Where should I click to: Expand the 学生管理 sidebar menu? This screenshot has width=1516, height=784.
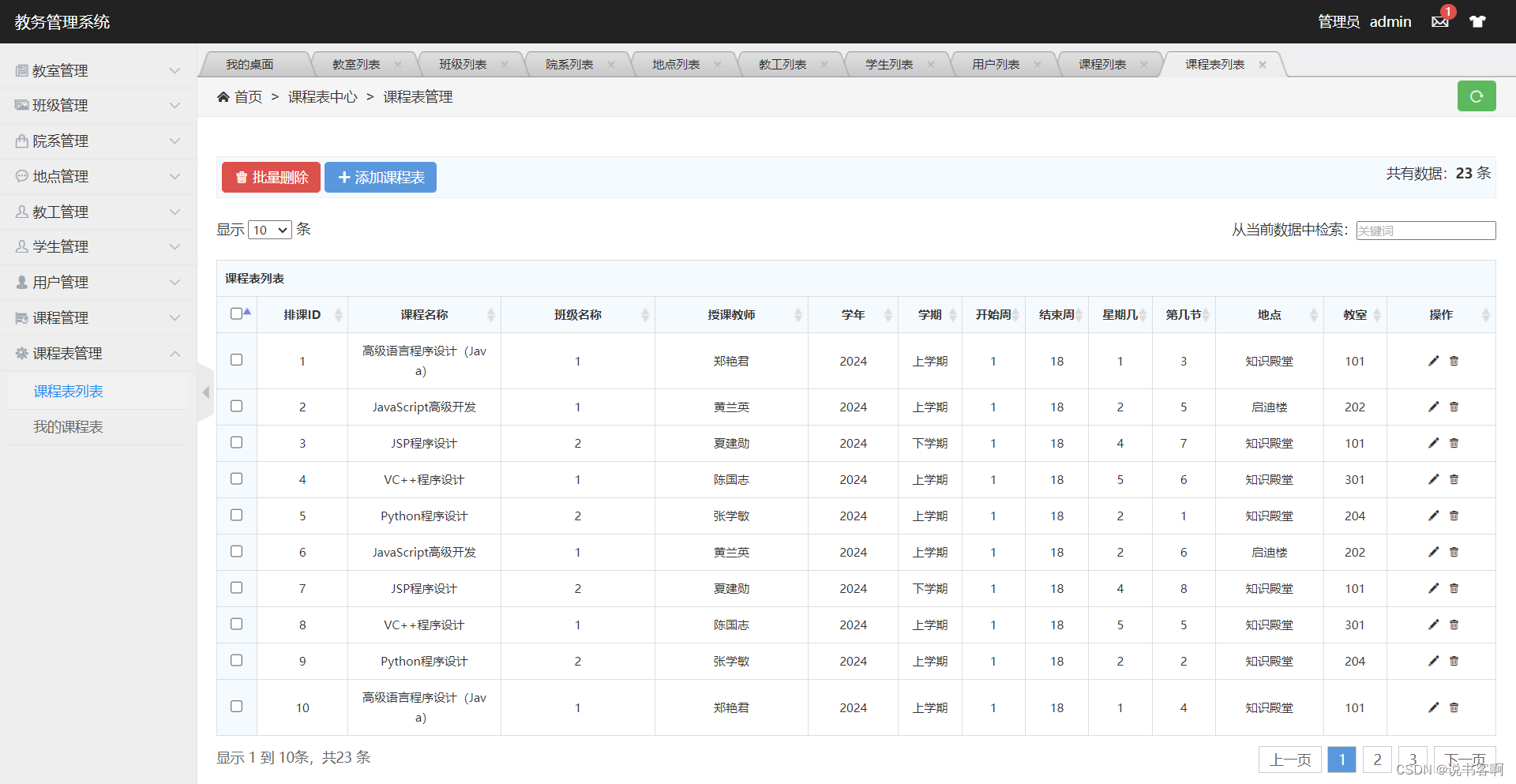pyautogui.click(x=98, y=246)
